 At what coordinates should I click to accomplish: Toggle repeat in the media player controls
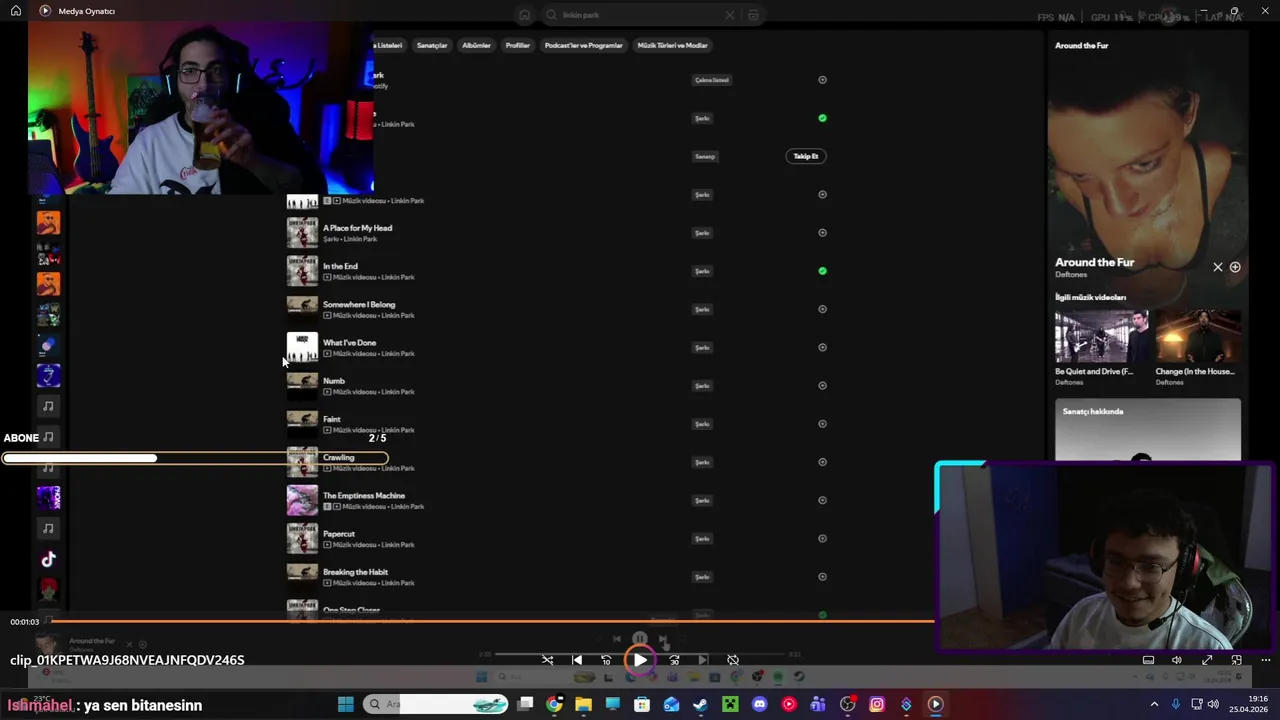tap(733, 660)
